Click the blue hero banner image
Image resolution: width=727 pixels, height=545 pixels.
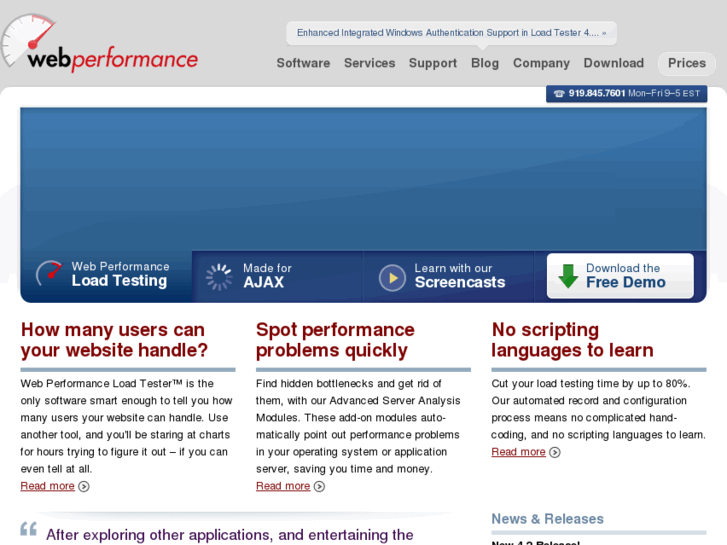pos(364,180)
